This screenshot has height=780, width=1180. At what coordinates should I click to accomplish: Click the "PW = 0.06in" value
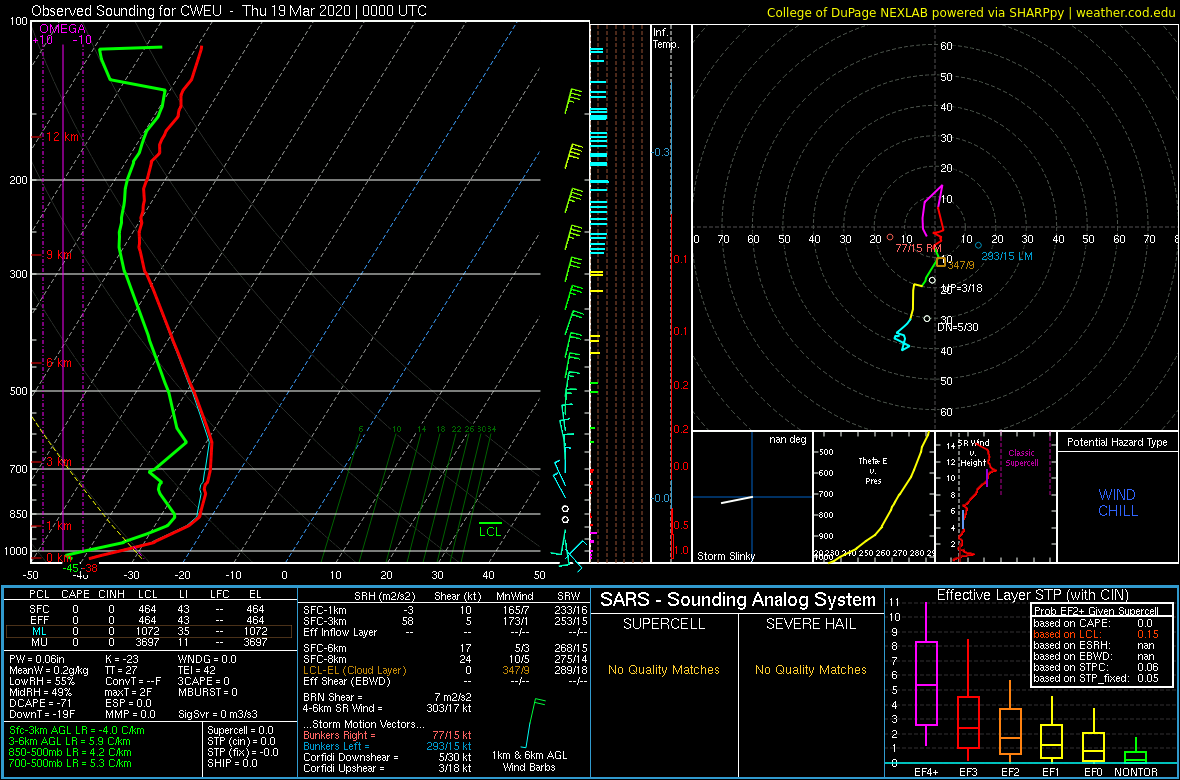click(x=38, y=660)
